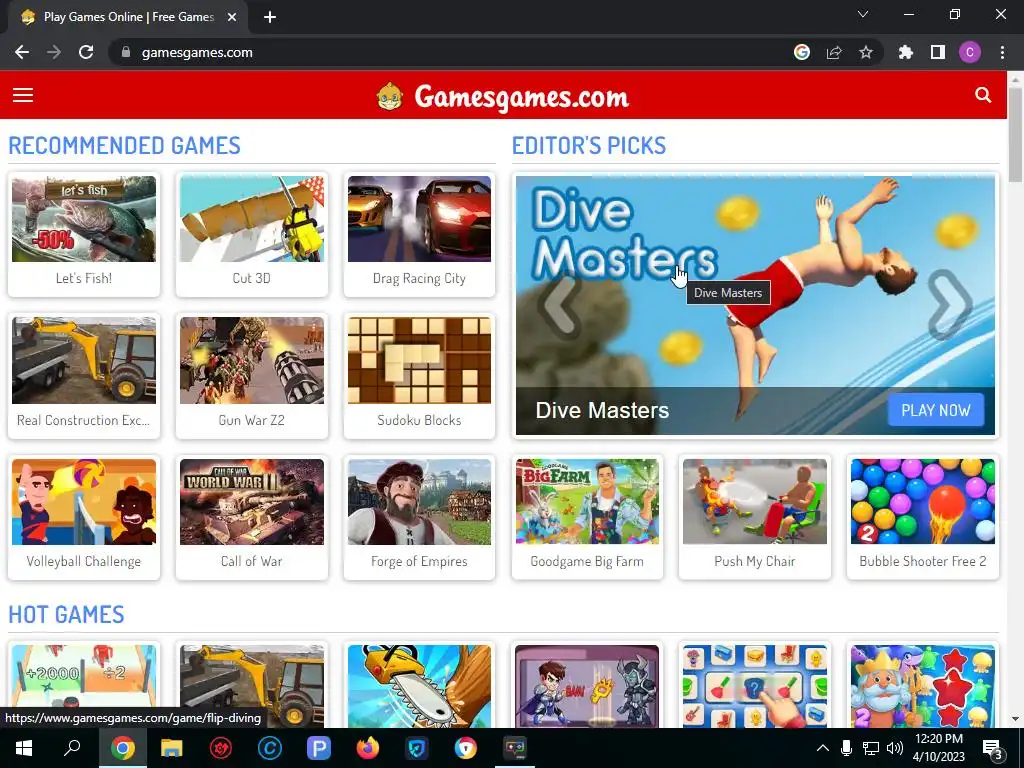The height and width of the screenshot is (768, 1024).
Task: Open the notification center
Action: [993, 750]
